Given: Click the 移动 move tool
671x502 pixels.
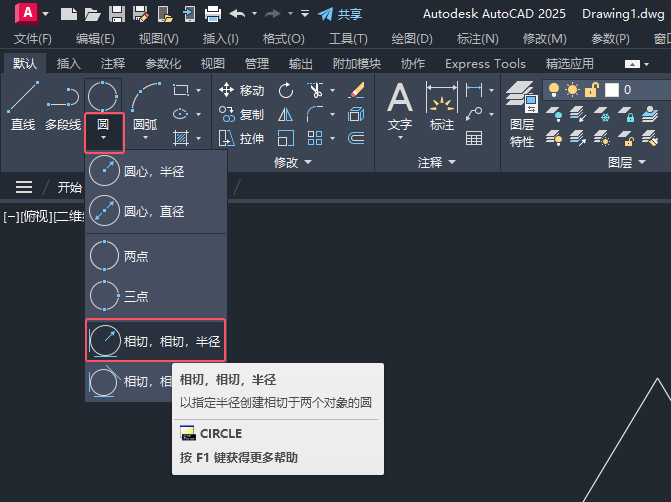Looking at the screenshot, I should pos(241,90).
